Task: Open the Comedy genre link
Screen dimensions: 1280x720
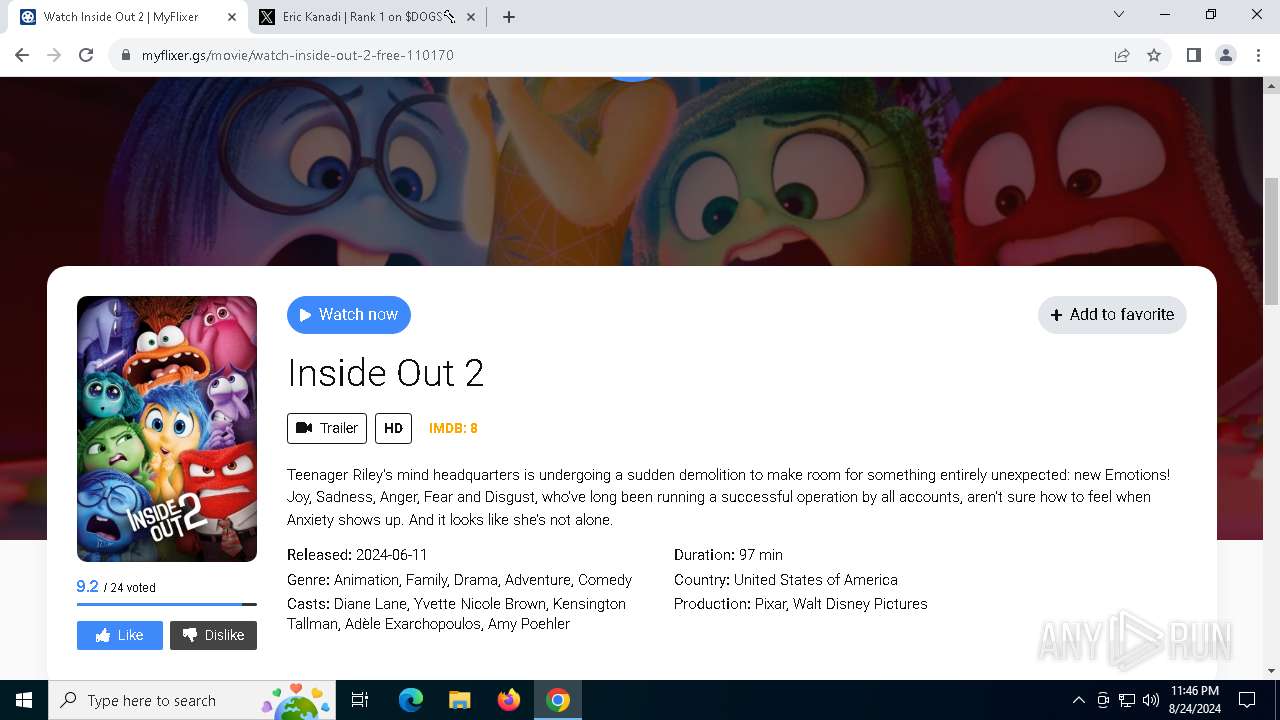Action: 605,580
